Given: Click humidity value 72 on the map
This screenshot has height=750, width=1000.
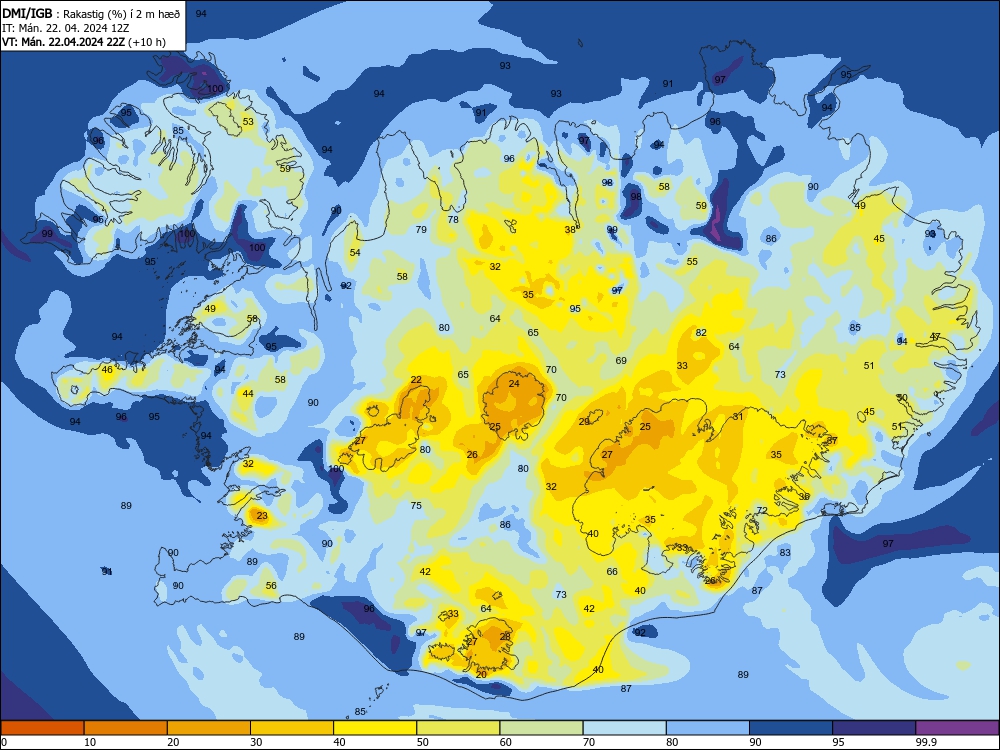Looking at the screenshot, I should coord(762,510).
